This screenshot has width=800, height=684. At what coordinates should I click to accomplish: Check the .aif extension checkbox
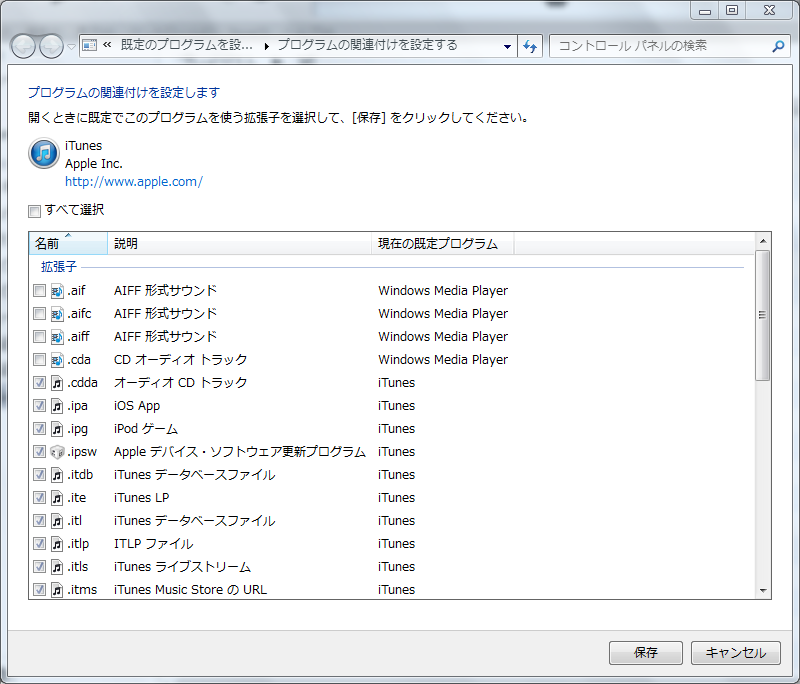pos(39,290)
